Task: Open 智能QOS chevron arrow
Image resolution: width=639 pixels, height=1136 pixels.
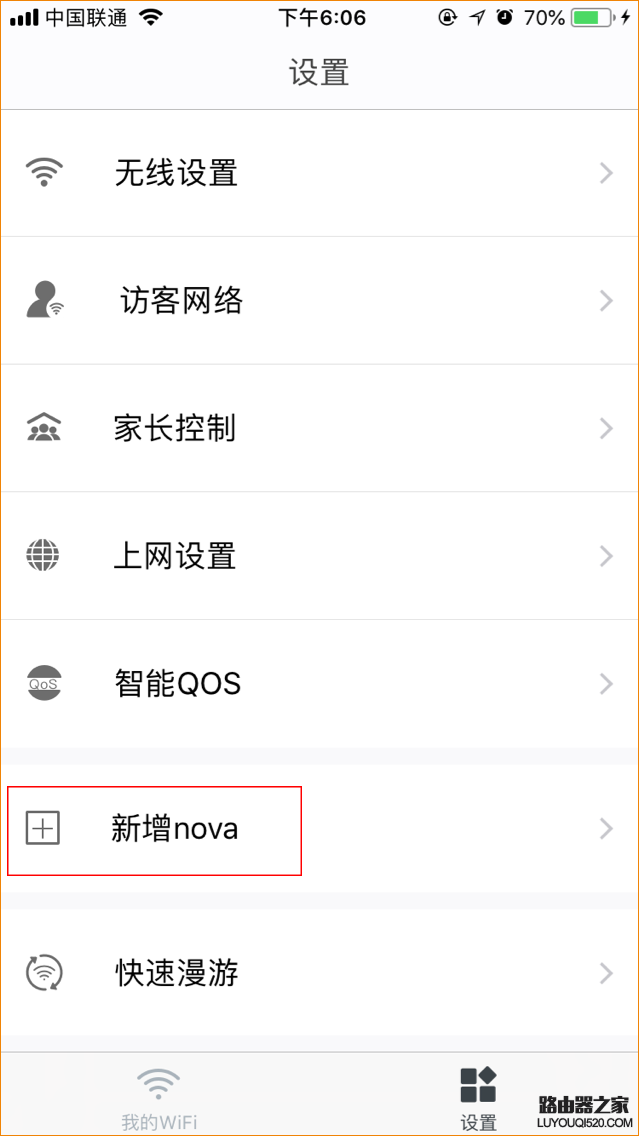Action: coord(605,683)
